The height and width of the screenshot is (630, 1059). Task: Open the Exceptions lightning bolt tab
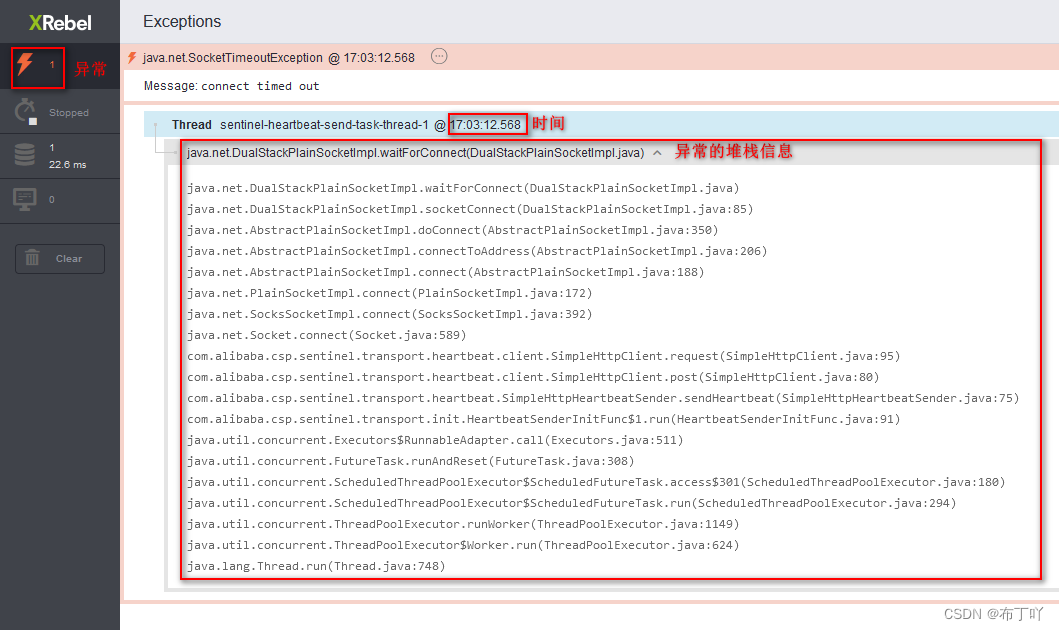(x=25, y=65)
